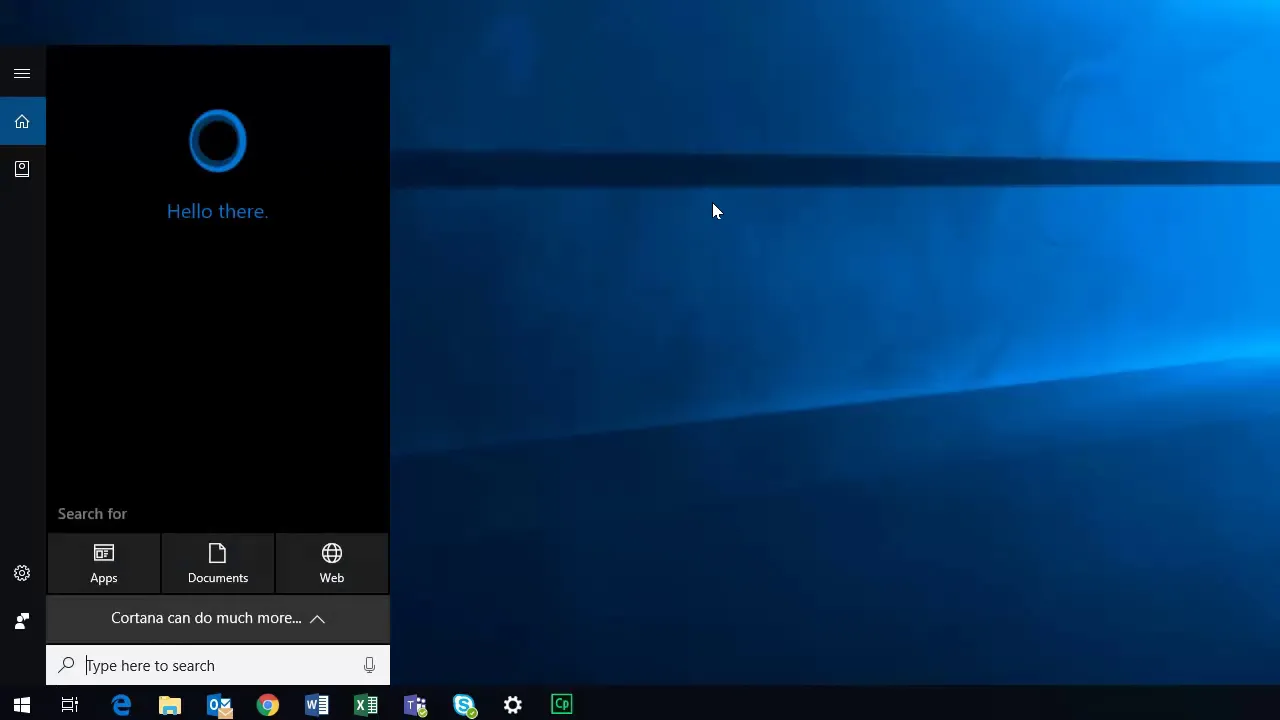Click the blue Cortana circle logo
The image size is (1280, 720).
click(217, 141)
